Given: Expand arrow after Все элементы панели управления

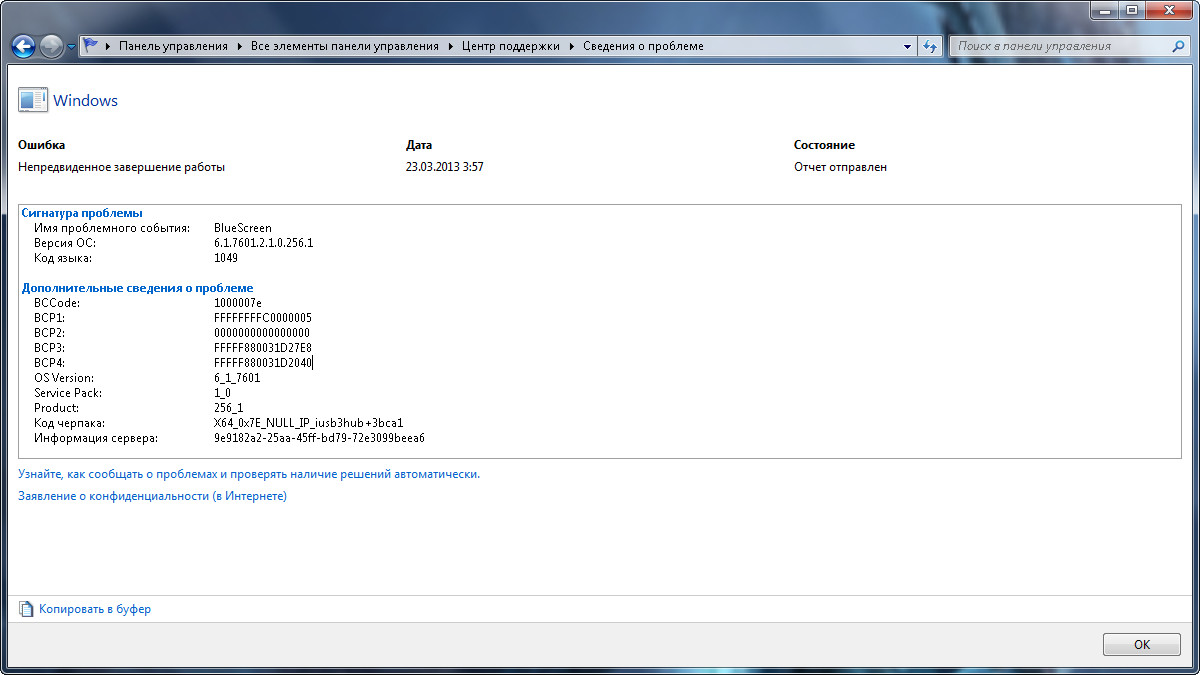Looking at the screenshot, I should point(452,46).
